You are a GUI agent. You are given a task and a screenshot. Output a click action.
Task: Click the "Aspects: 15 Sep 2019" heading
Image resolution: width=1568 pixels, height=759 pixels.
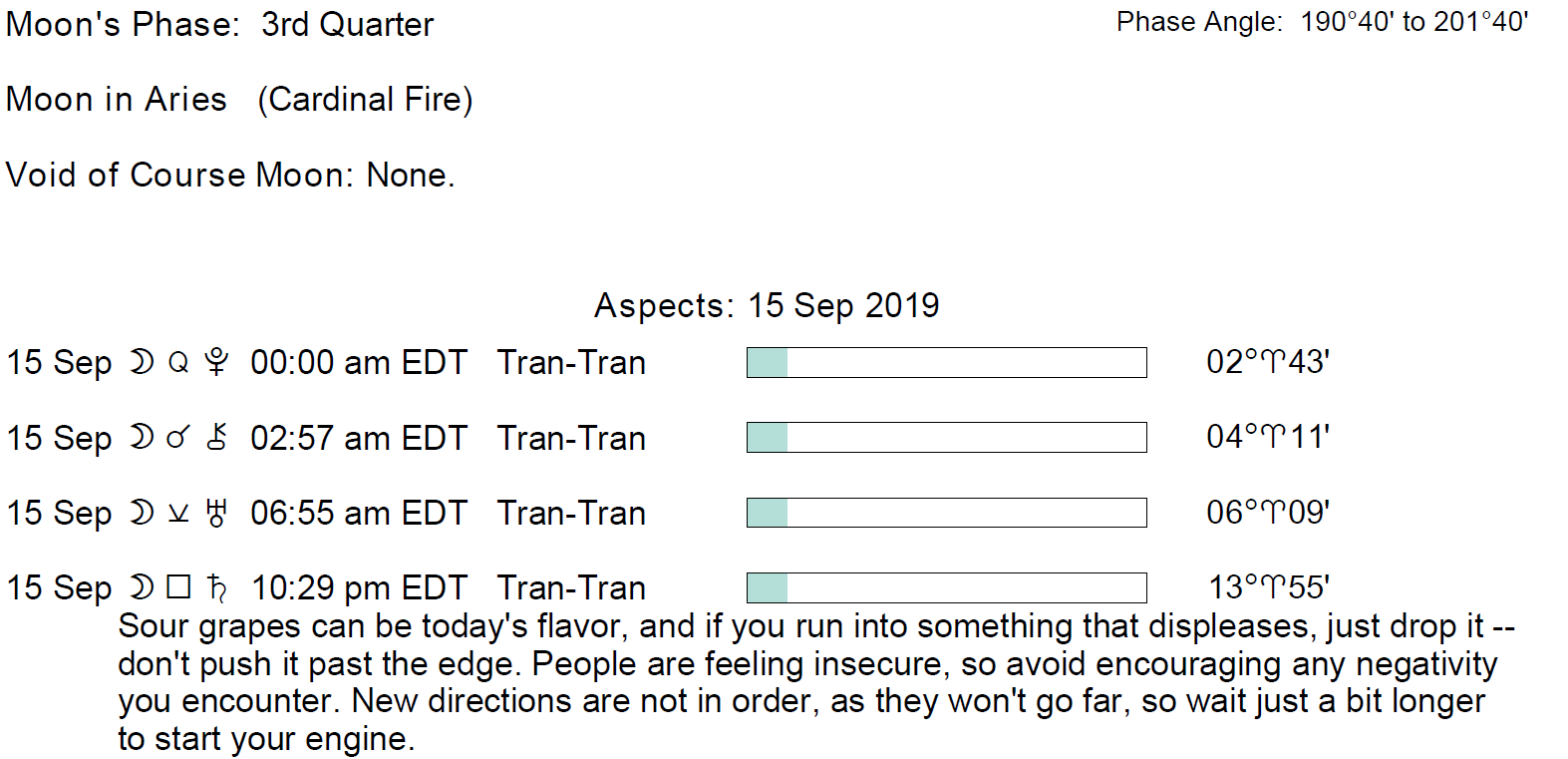click(x=767, y=305)
